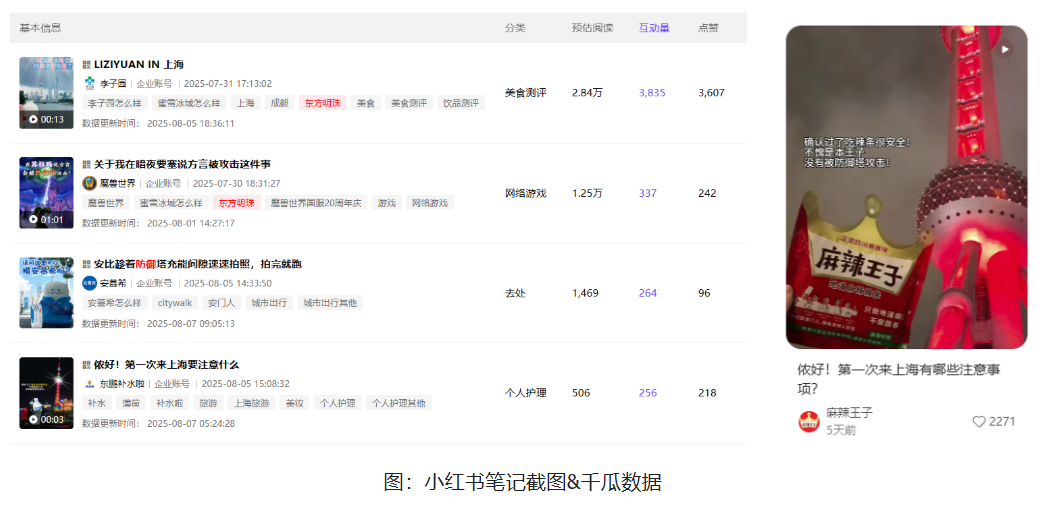Click the play icon on the 麻辣王子 video cover
The height and width of the screenshot is (508, 1046).
[1004, 49]
